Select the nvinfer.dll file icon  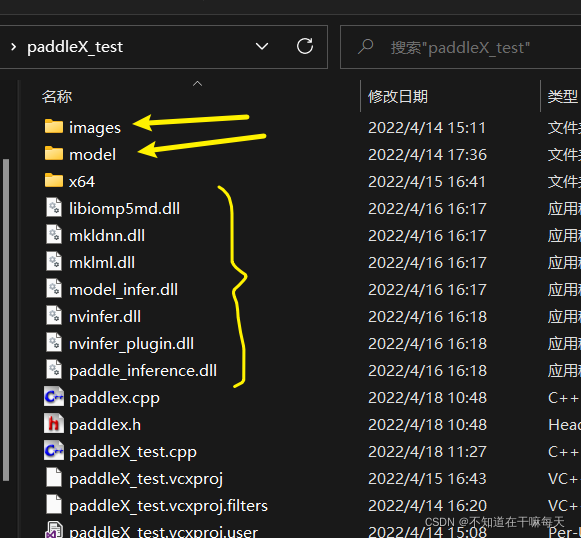tap(54, 316)
